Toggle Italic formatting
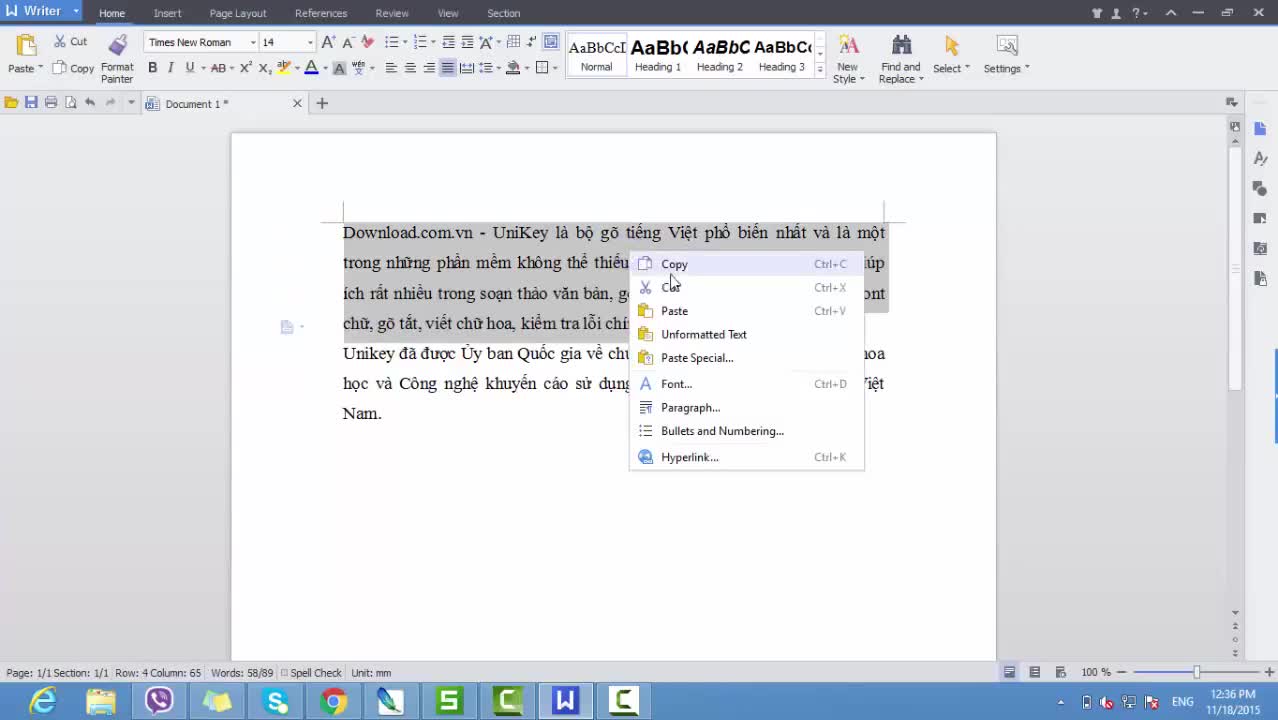 click(171, 68)
